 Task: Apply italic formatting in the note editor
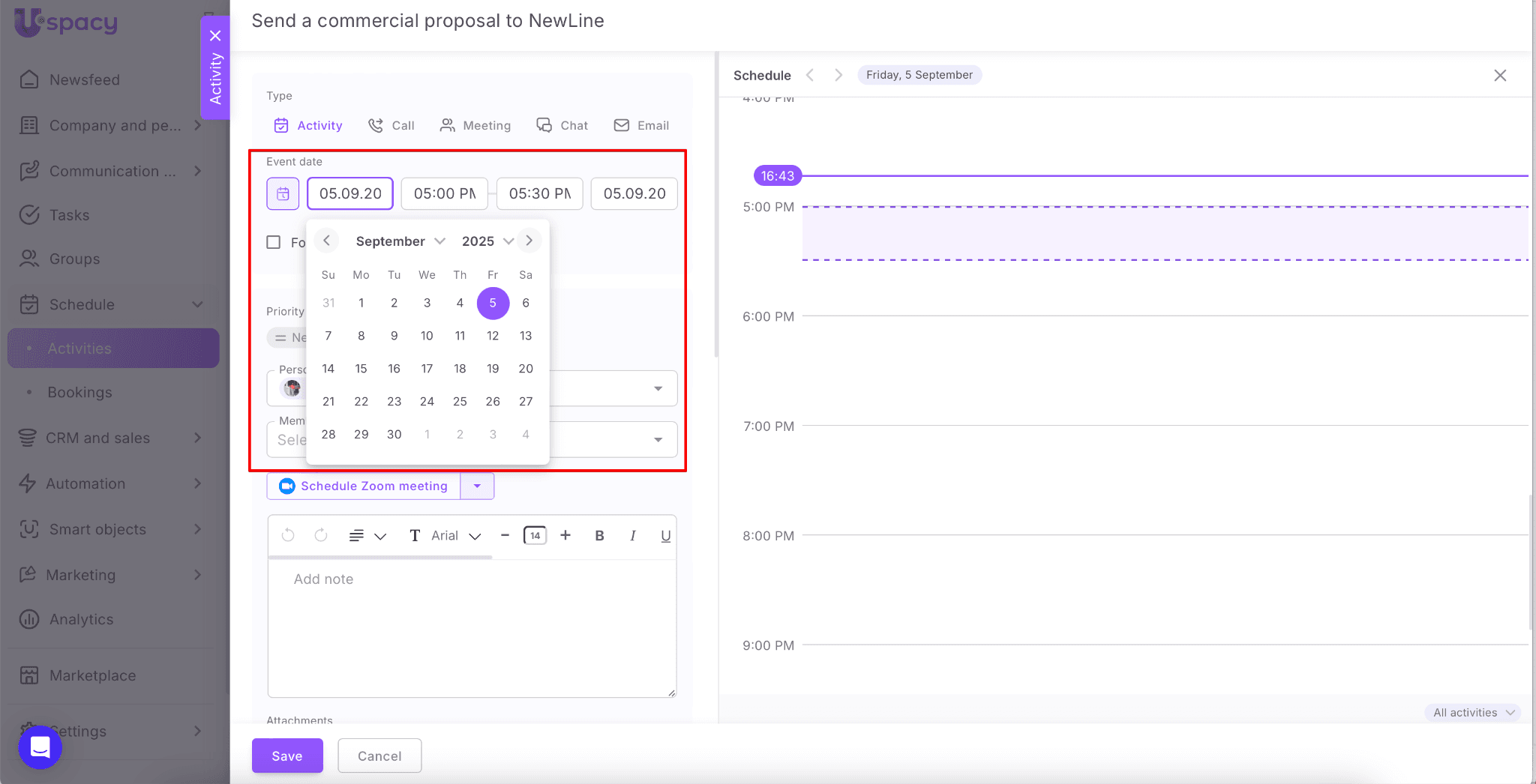click(x=633, y=536)
